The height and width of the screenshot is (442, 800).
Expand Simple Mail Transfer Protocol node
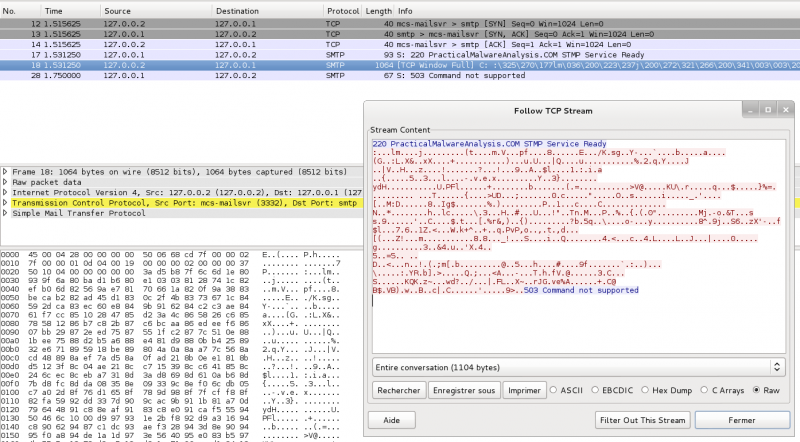point(5,212)
